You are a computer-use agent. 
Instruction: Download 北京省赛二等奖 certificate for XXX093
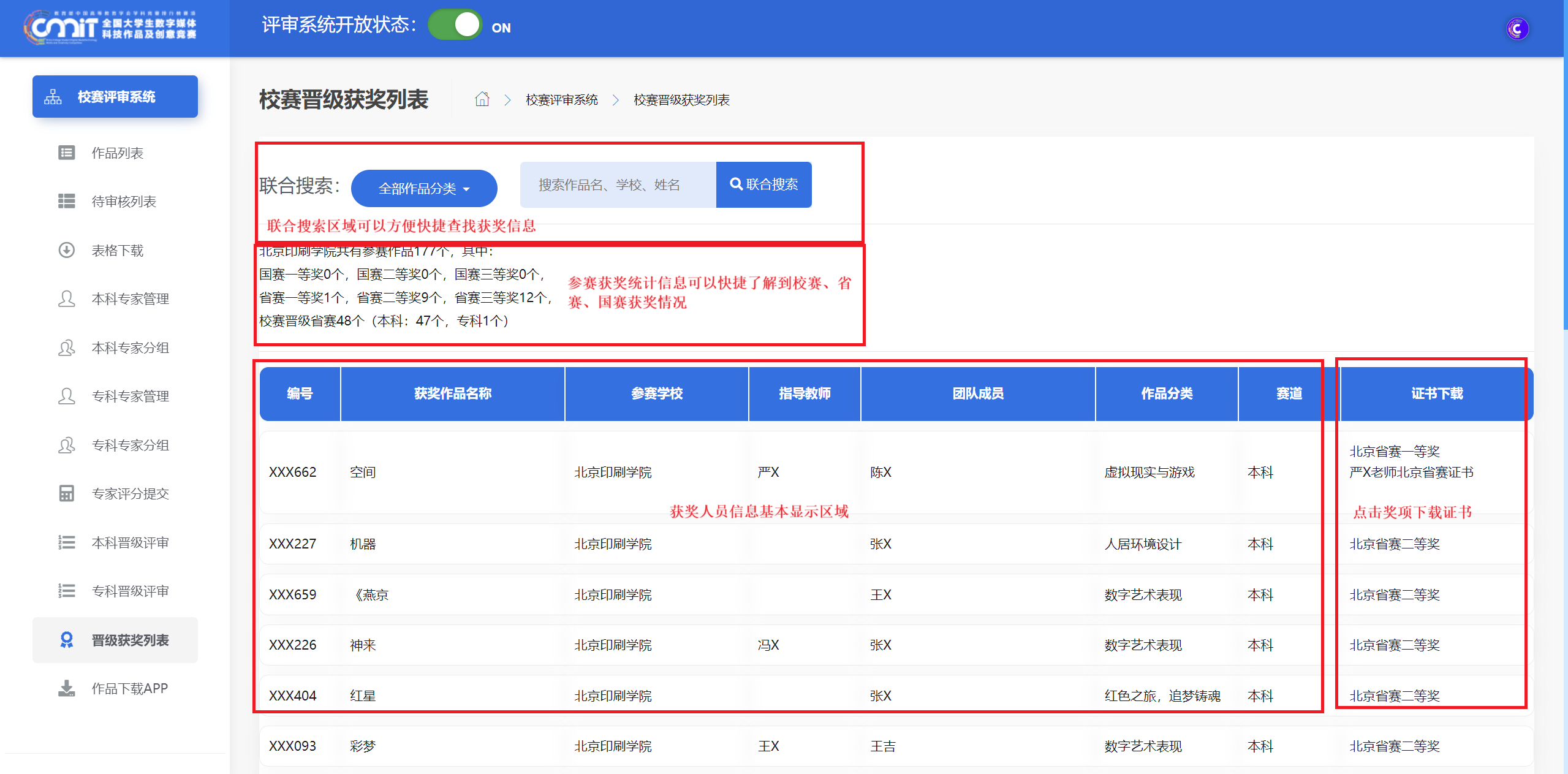pyautogui.click(x=1395, y=746)
